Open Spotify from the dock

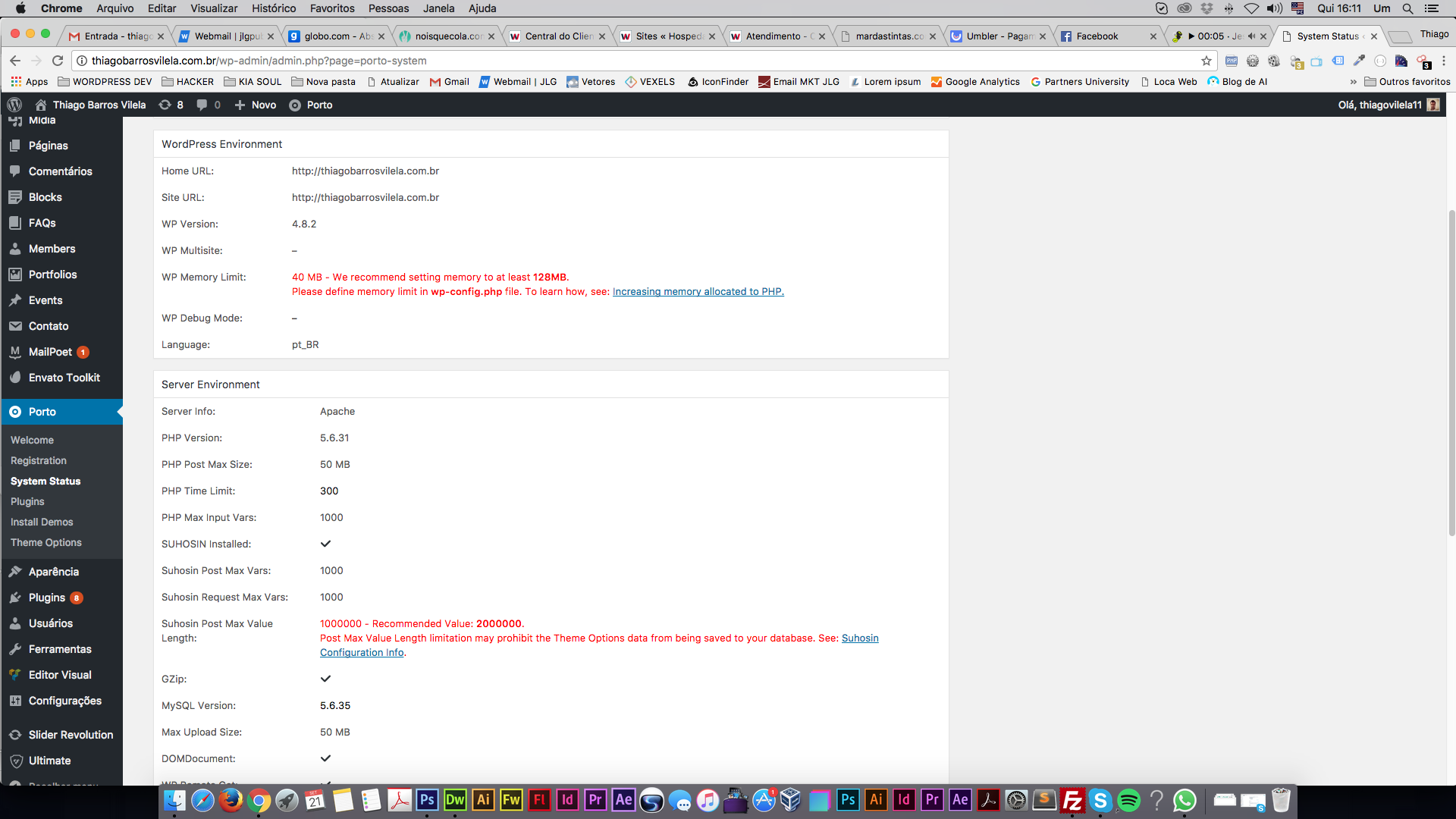point(1128,800)
